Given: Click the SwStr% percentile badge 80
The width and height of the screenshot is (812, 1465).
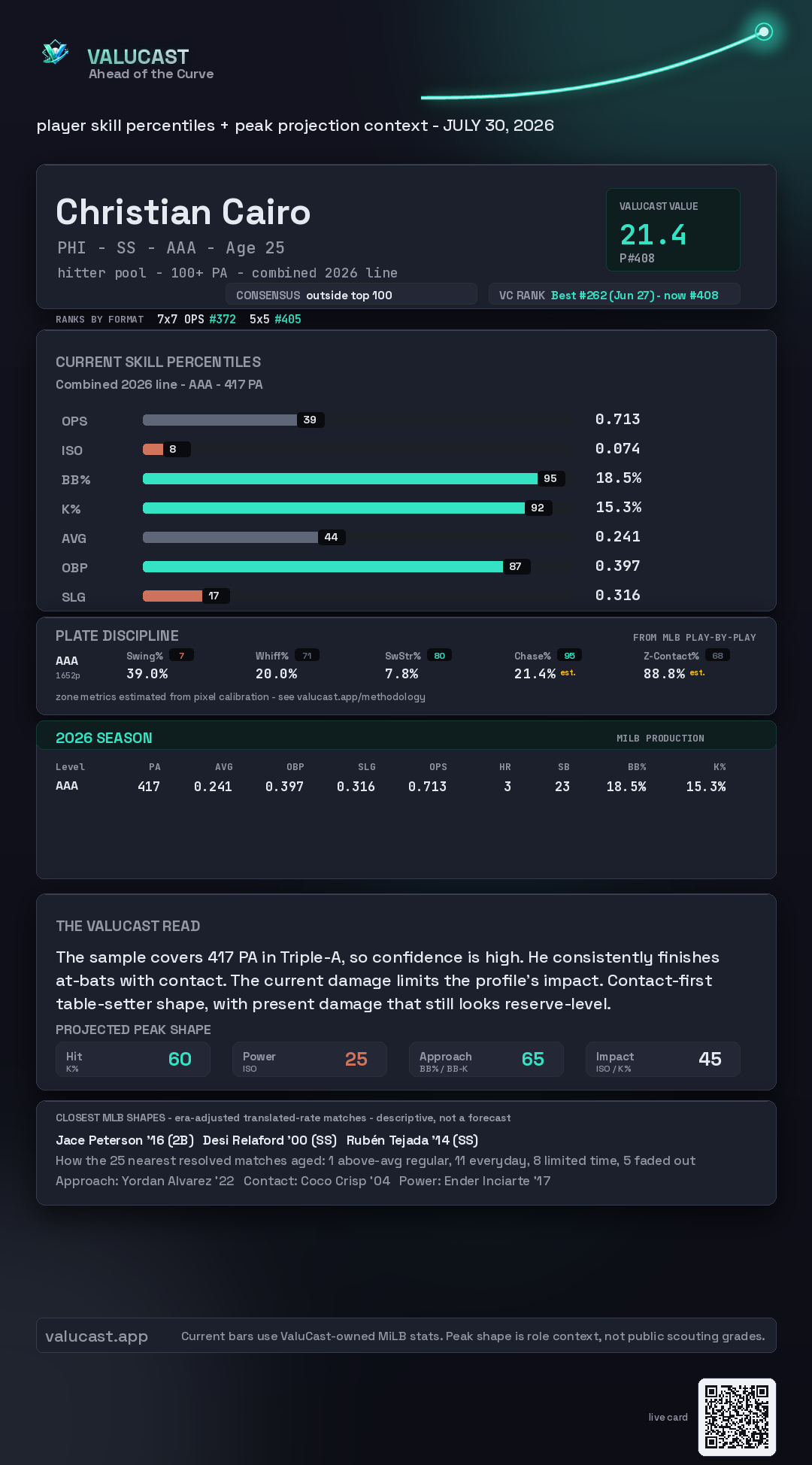Looking at the screenshot, I should click(x=439, y=656).
